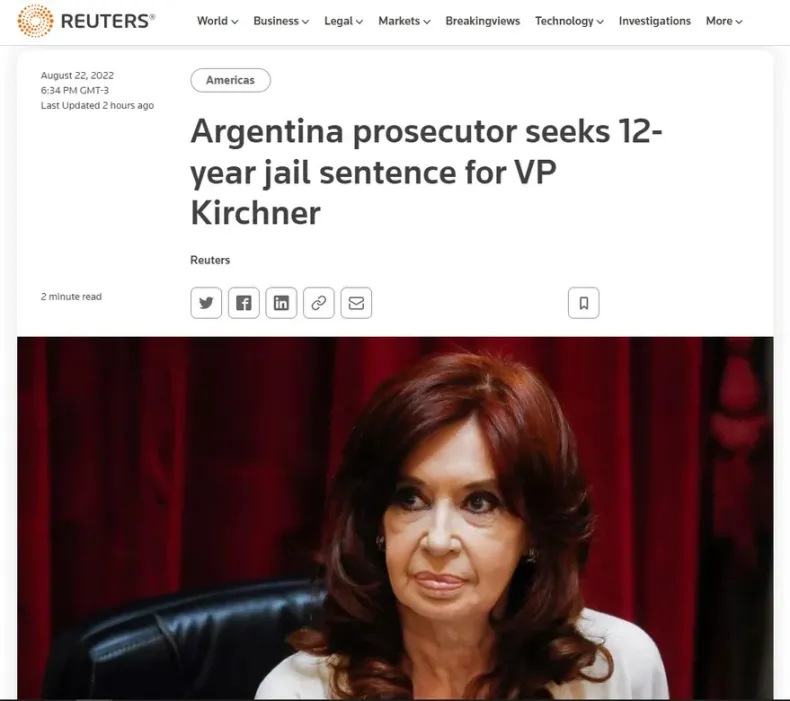Expand the Legal dropdown
Viewport: 790px width, 701px height.
[343, 21]
